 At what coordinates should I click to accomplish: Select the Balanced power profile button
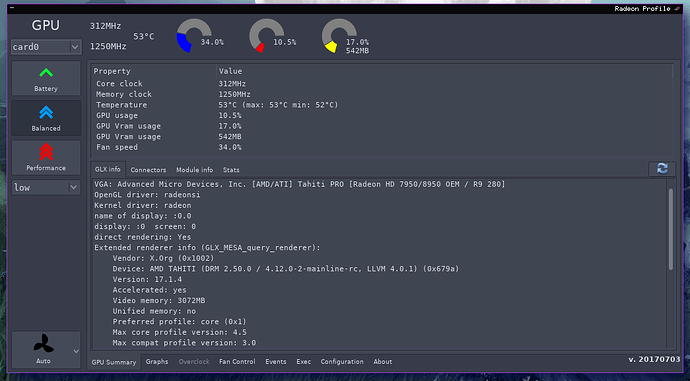click(46, 118)
